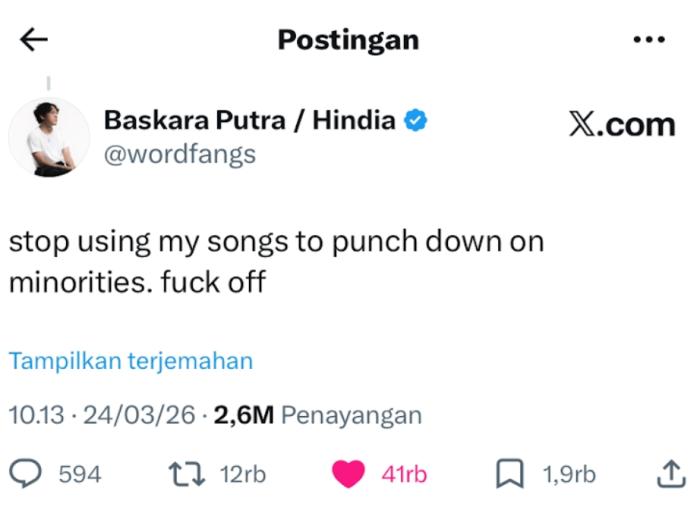Tap Tampilkan terjemahan to translate post
Image resolution: width=700 pixels, height=510 pixels.
tap(131, 361)
